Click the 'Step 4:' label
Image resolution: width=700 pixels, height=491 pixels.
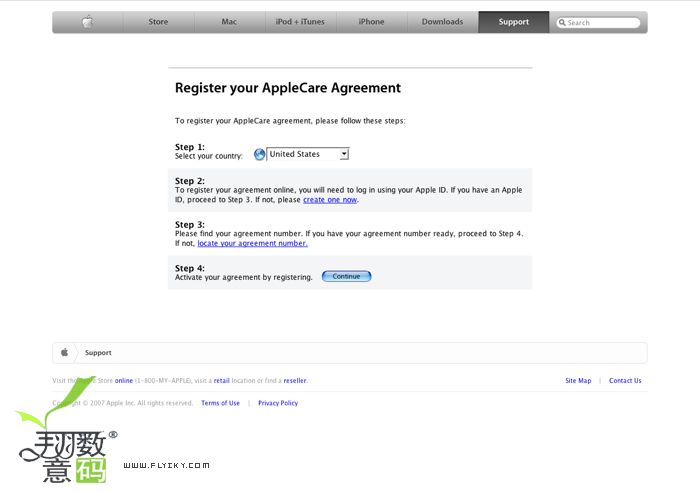190,268
